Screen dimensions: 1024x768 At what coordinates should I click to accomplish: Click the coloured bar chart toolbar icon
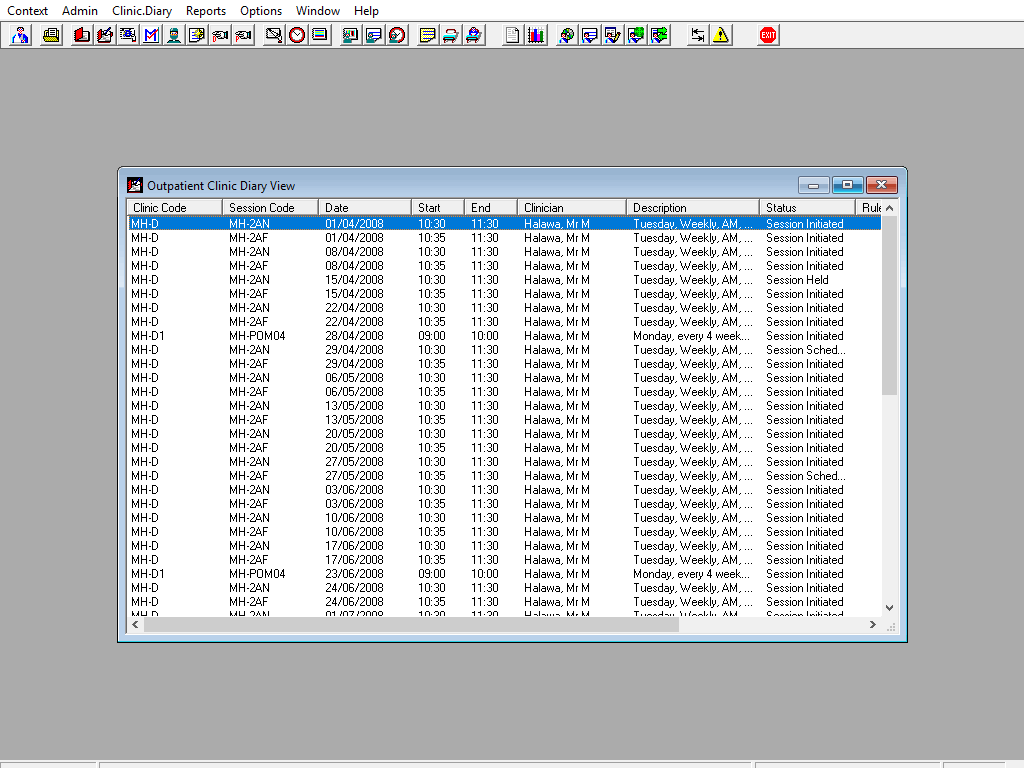coord(536,35)
